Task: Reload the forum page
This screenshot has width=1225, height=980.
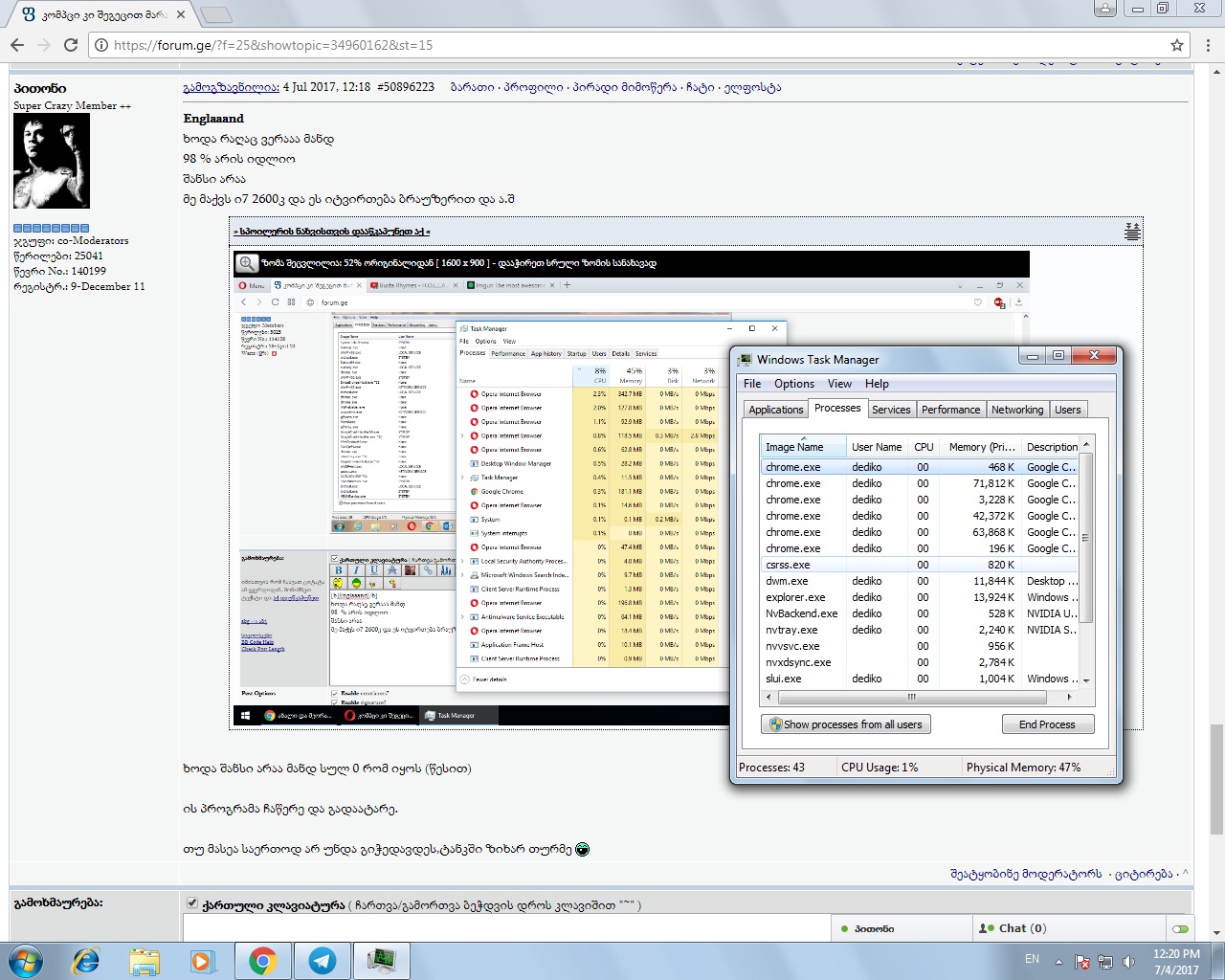Action: click(x=71, y=45)
